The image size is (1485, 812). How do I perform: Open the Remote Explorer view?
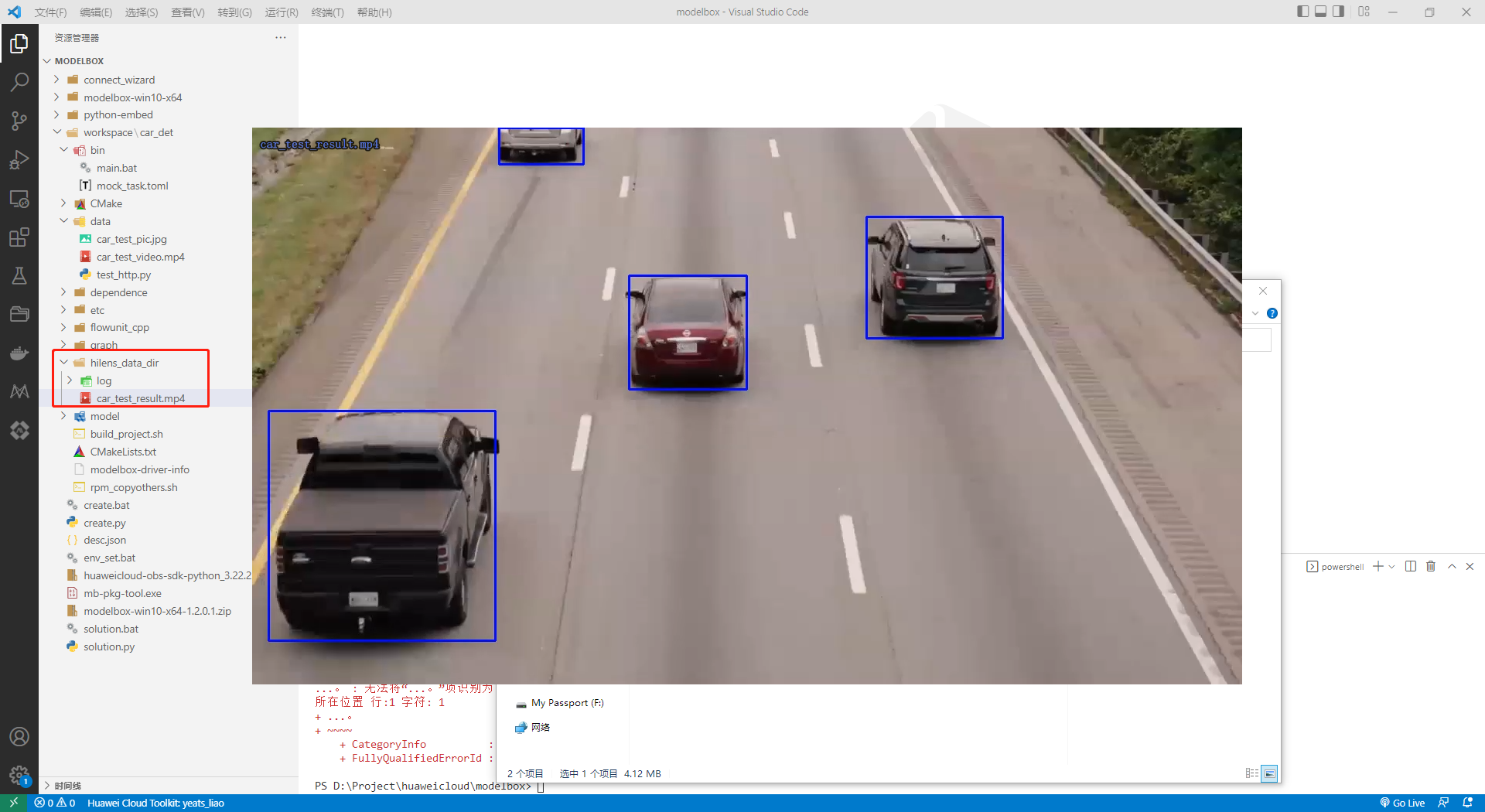pyautogui.click(x=19, y=199)
